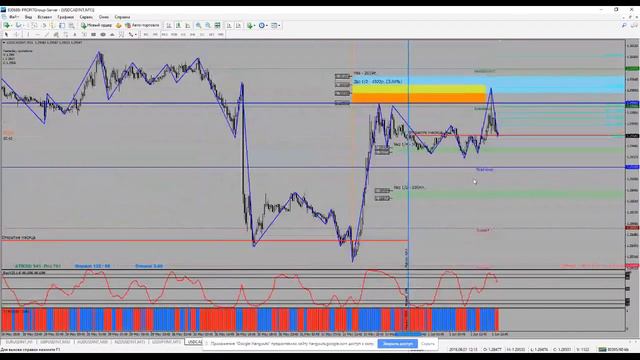
Task: Switch to M1 timeframe
Action: (145, 35)
